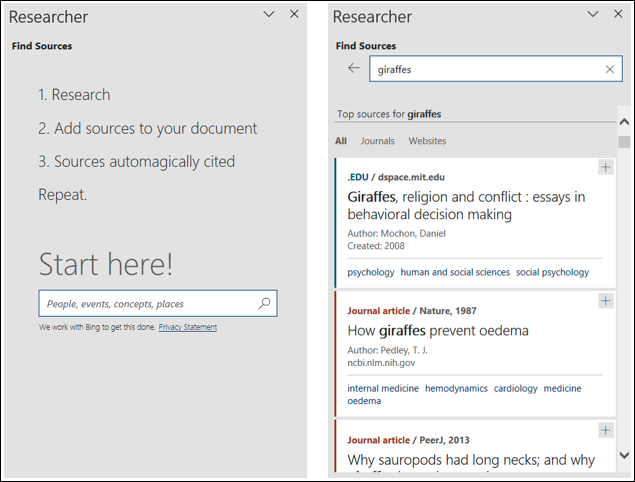Click the 1. Research step text

point(74,95)
